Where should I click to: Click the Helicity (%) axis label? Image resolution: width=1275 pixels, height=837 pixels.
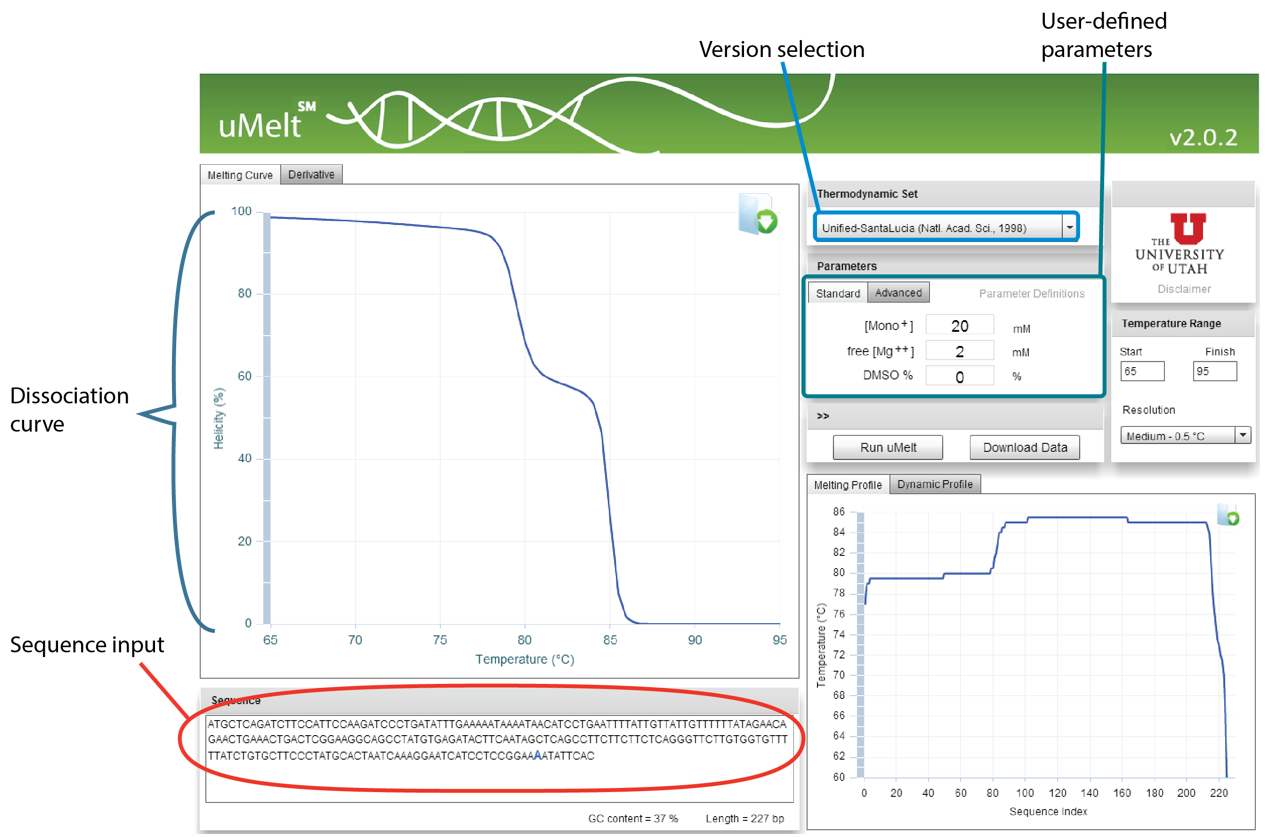220,417
